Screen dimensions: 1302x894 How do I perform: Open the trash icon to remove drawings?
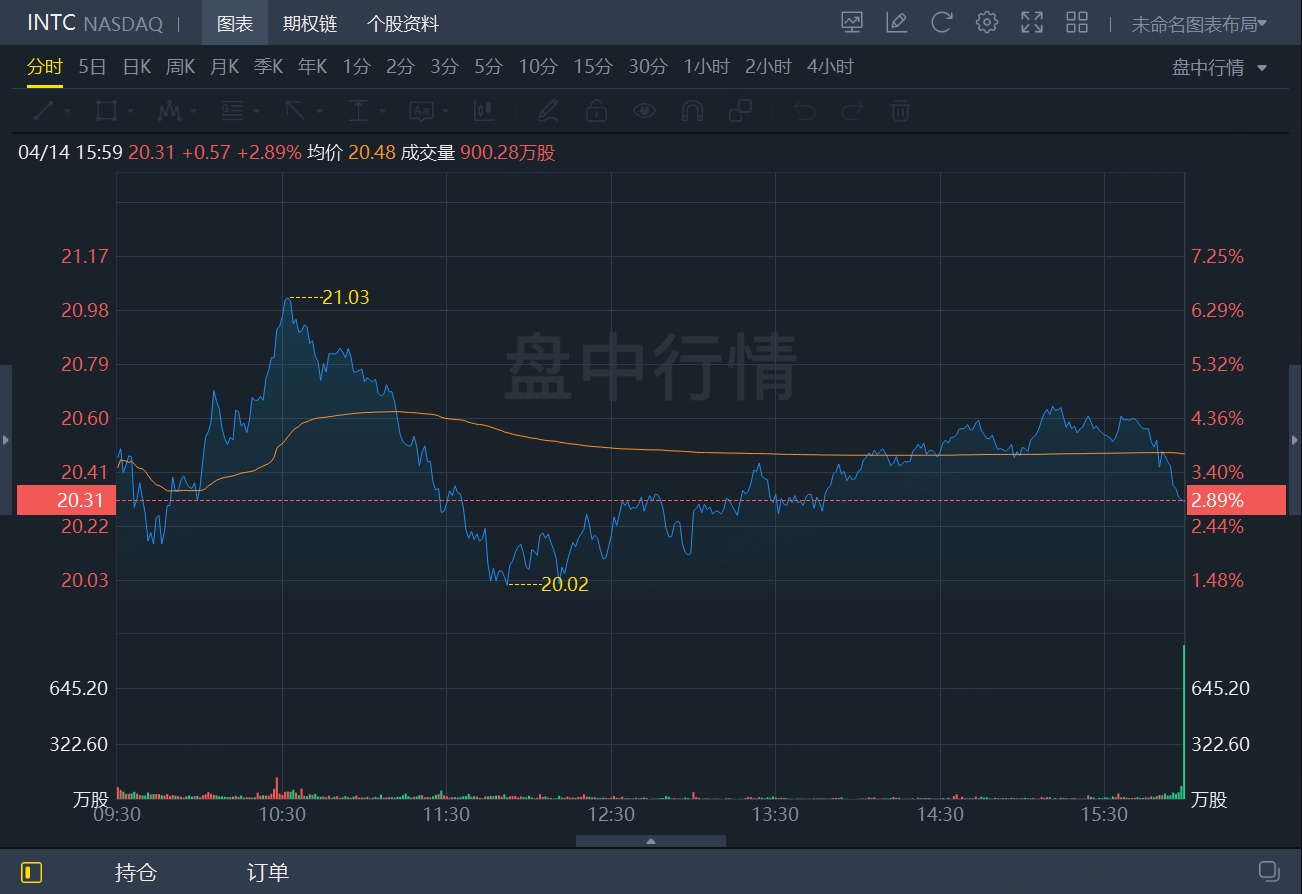(900, 111)
